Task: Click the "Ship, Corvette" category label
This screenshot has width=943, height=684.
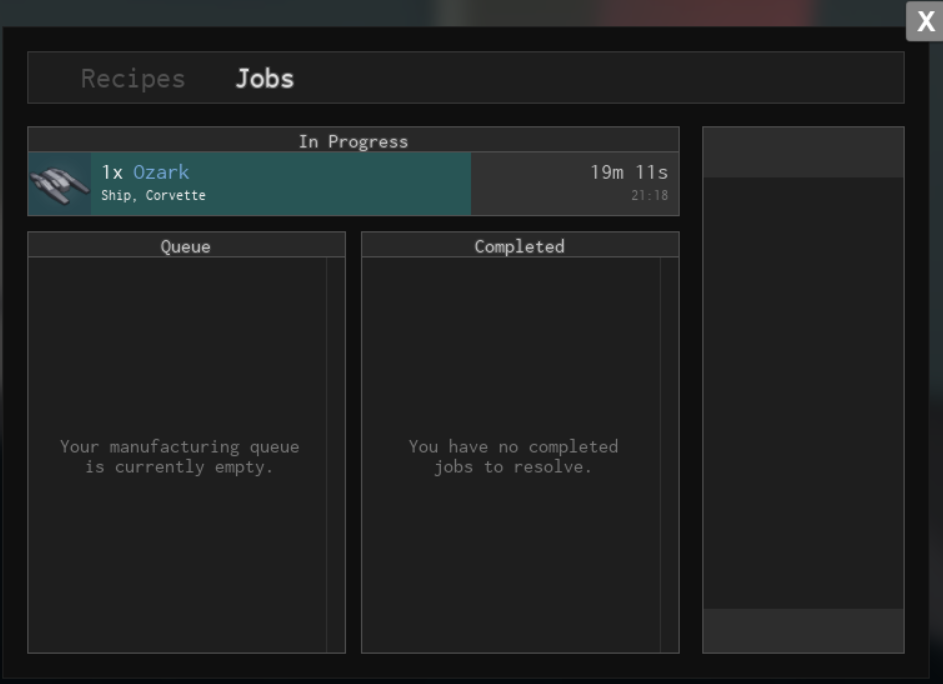Action: pyautogui.click(x=153, y=196)
